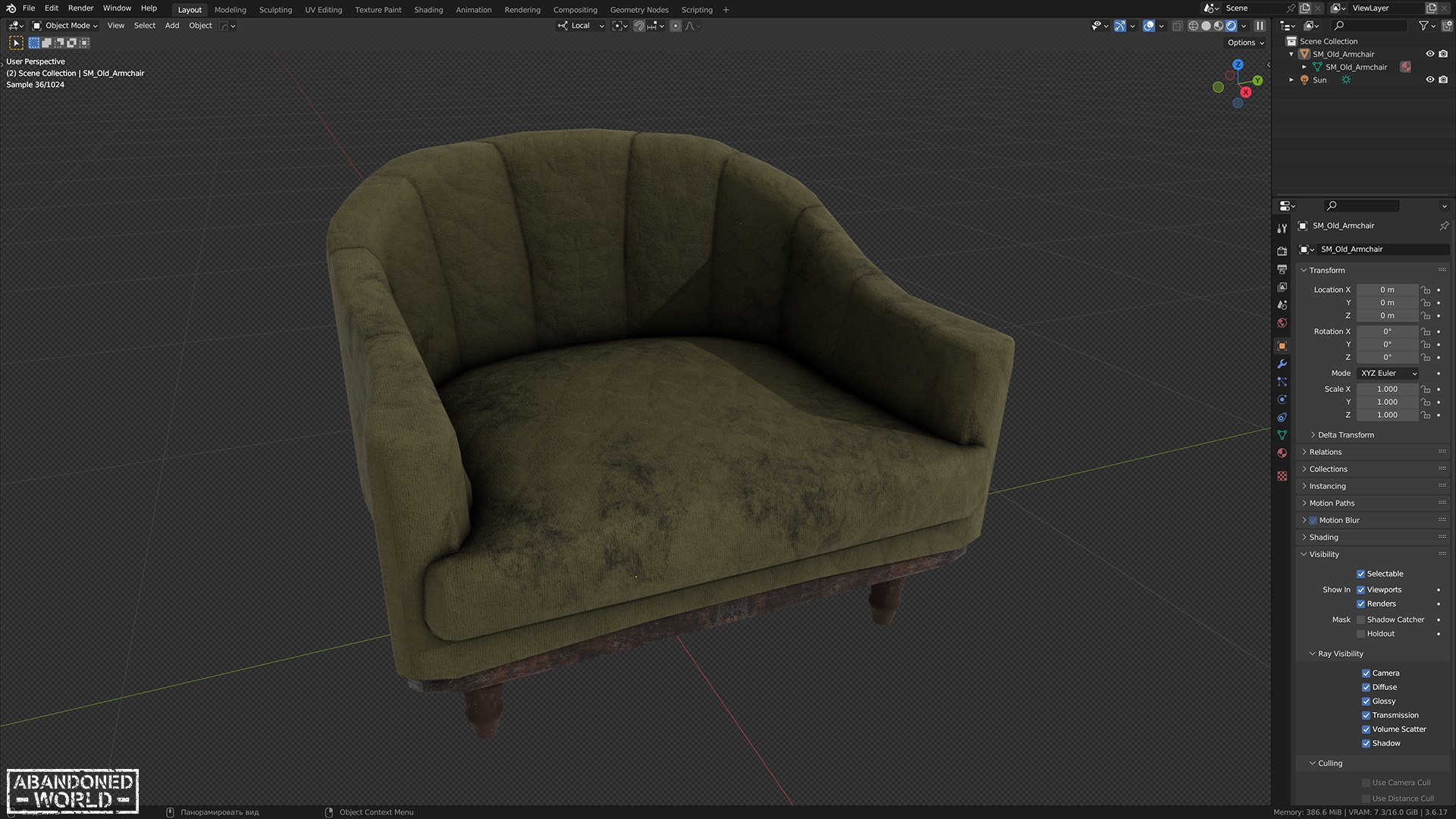Screen dimensions: 1456x819
Task: Open the Physics properties tab
Action: (x=1282, y=400)
